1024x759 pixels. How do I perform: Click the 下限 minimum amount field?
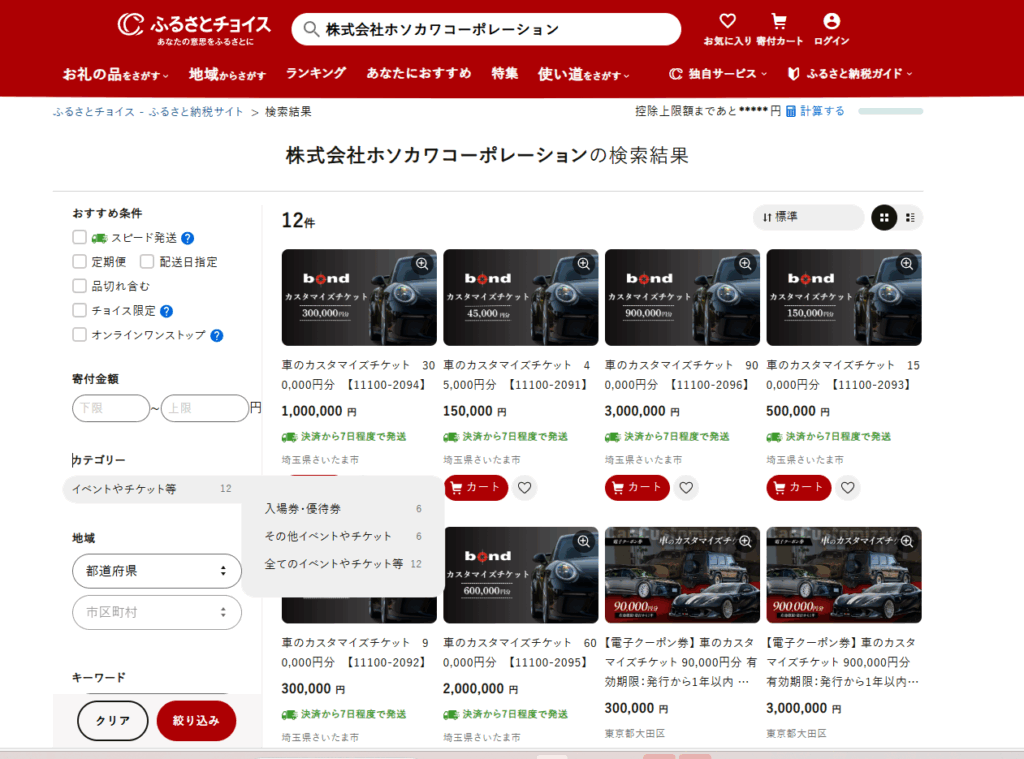click(x=110, y=408)
